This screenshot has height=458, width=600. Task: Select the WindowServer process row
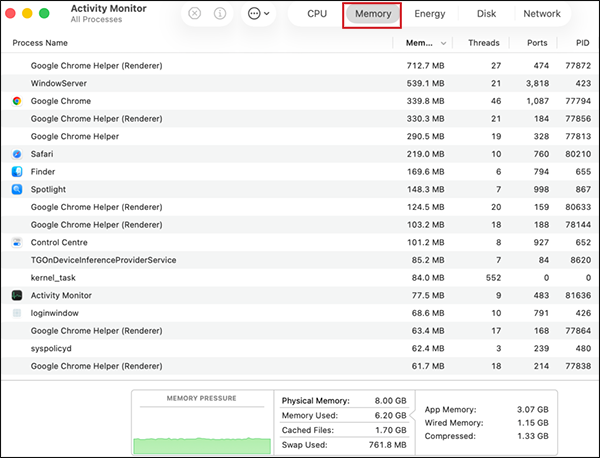click(x=300, y=83)
